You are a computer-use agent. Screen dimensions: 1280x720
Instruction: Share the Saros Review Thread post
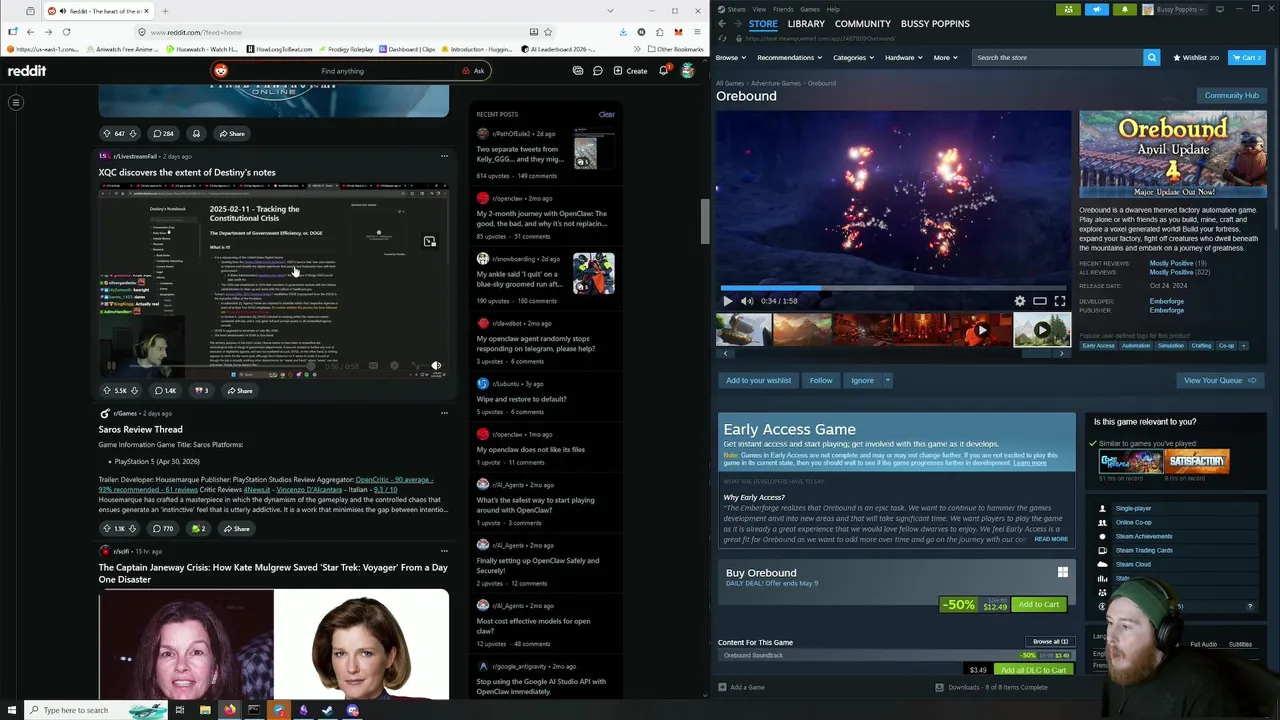click(x=237, y=528)
